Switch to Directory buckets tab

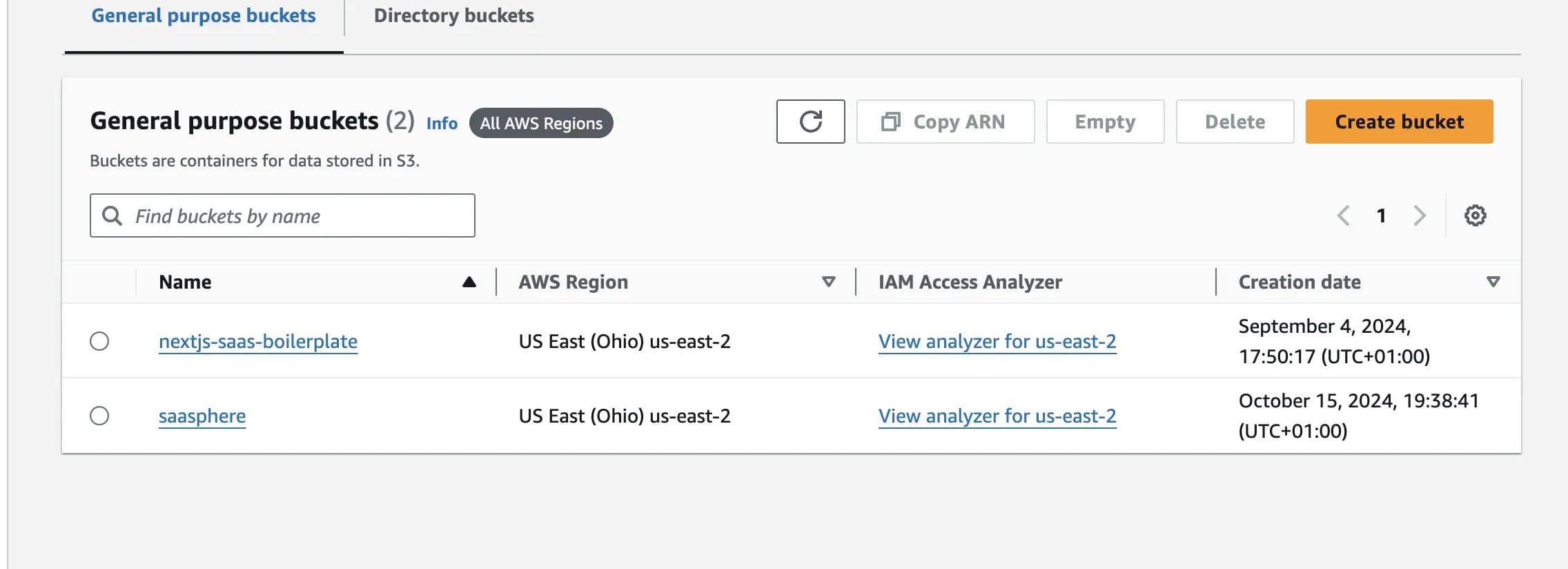click(454, 16)
